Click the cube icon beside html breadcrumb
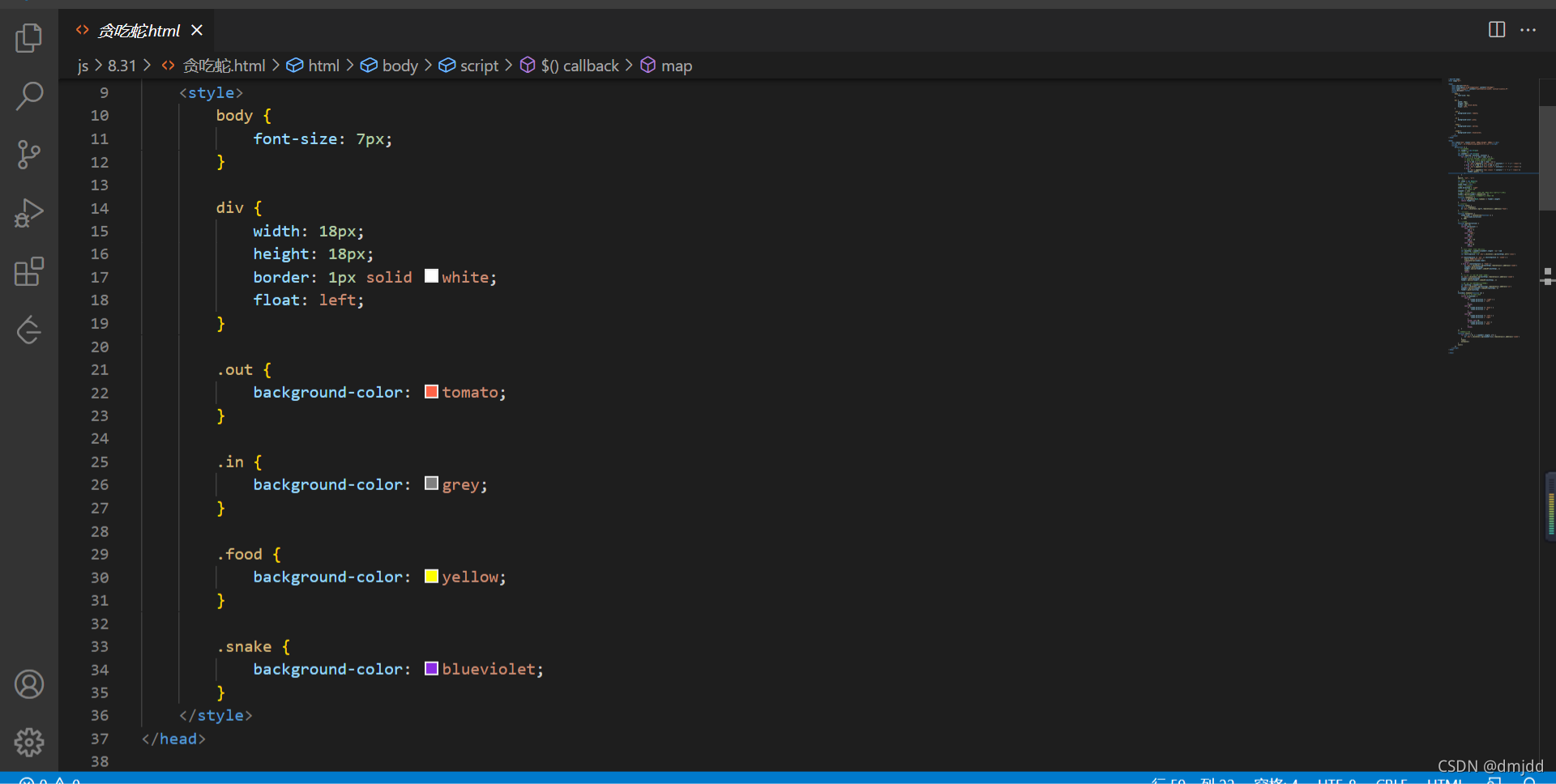The width and height of the screenshot is (1556, 784). coord(295,66)
